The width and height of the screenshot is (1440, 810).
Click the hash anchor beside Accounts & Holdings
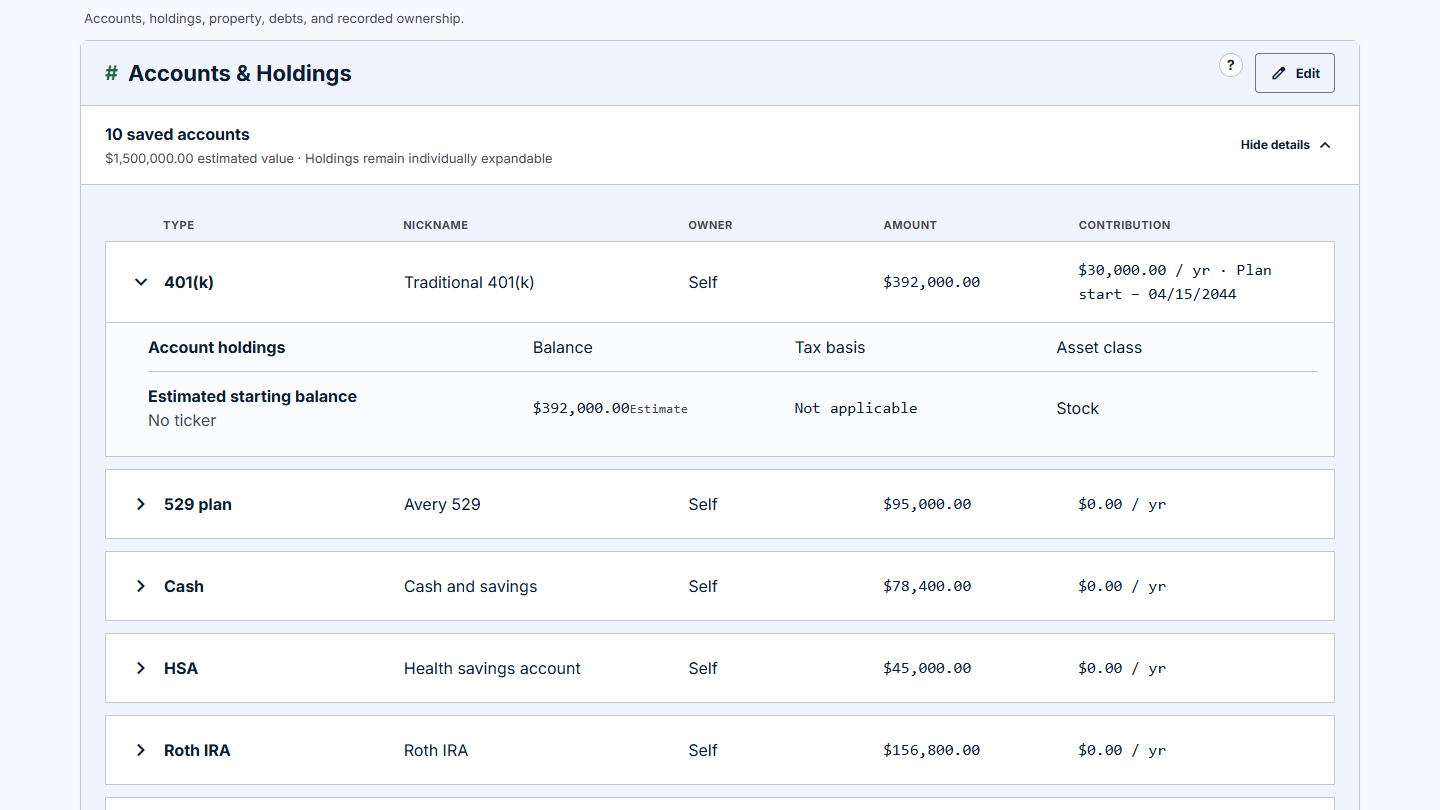click(111, 73)
